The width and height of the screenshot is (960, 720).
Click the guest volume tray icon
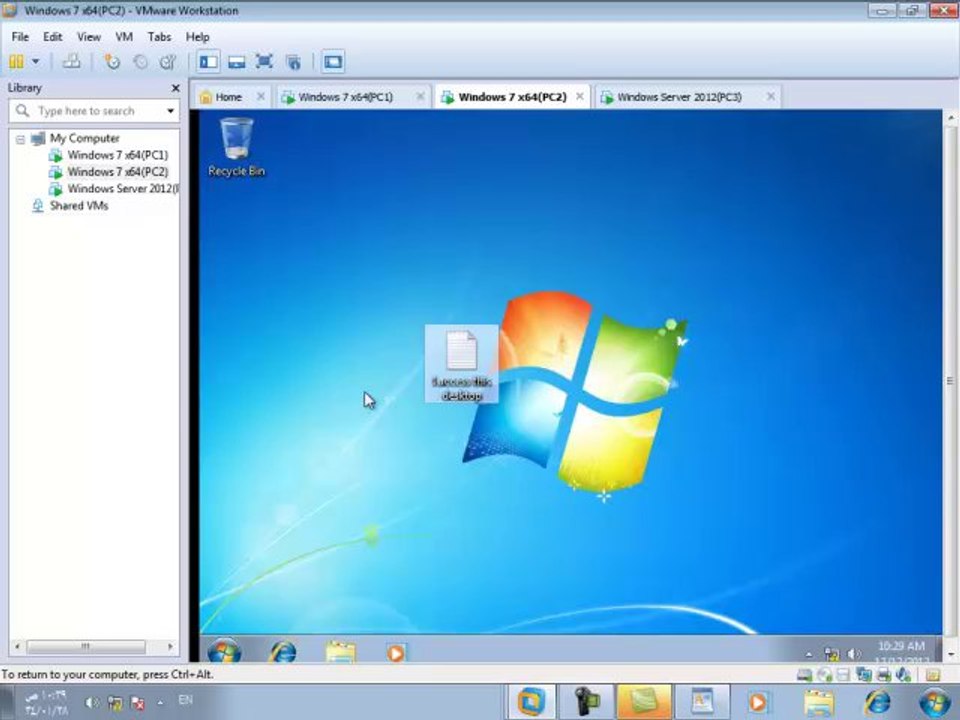pyautogui.click(x=853, y=654)
